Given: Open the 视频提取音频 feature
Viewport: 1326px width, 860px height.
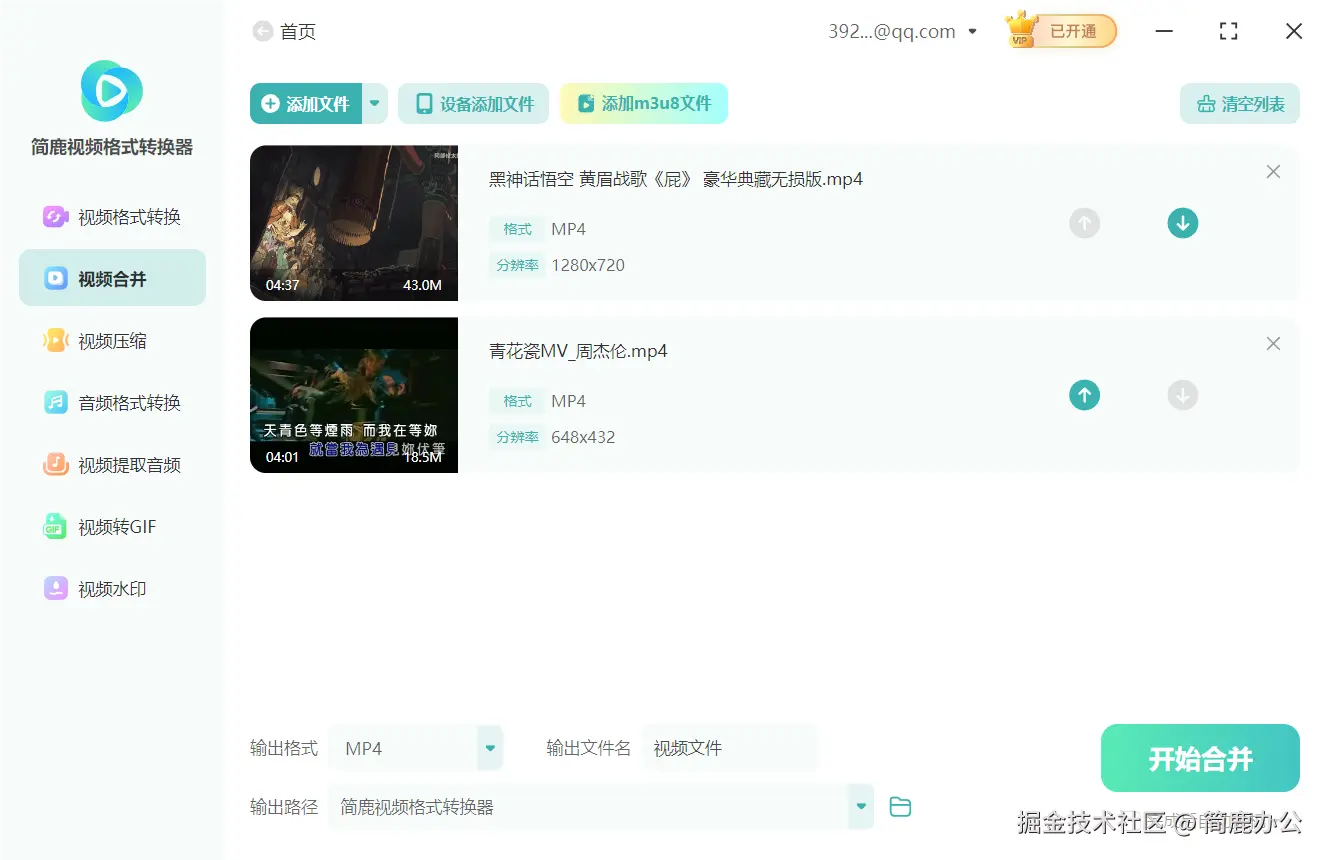Looking at the screenshot, I should [111, 464].
